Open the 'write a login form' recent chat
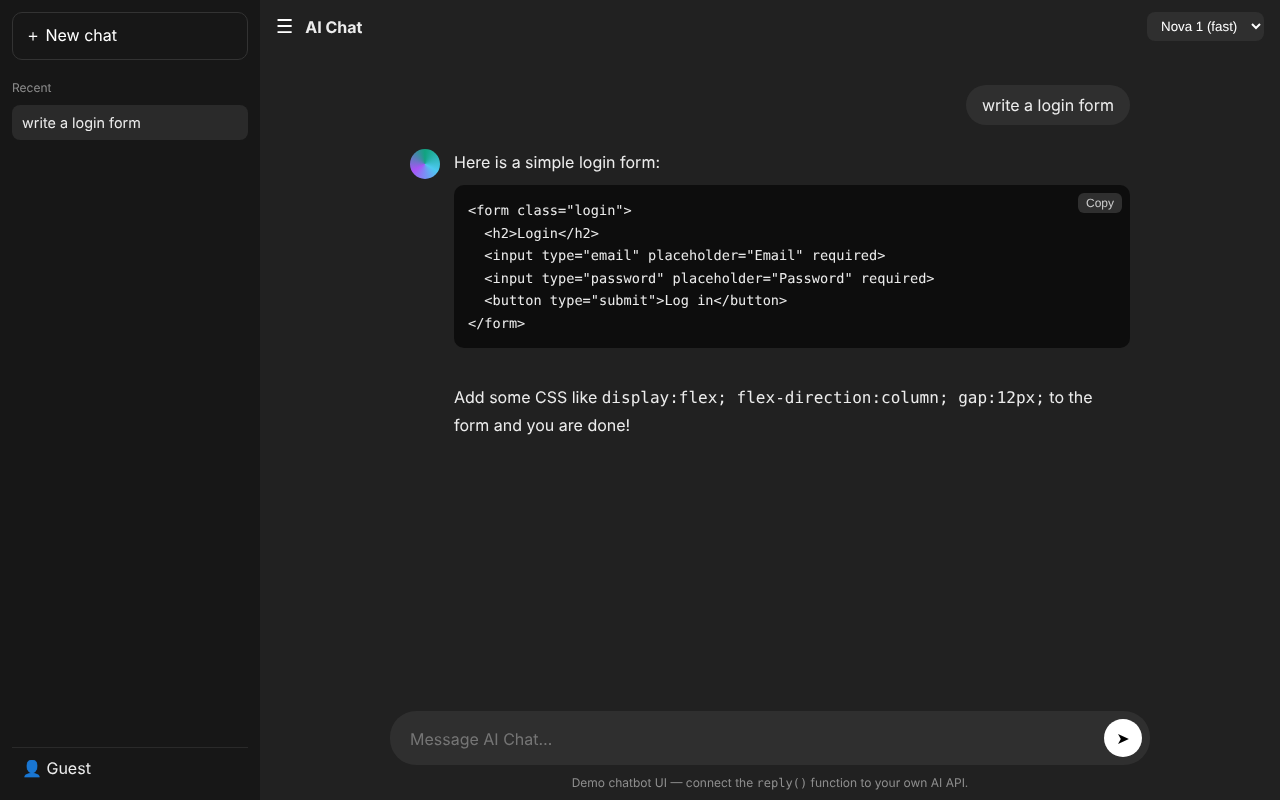The width and height of the screenshot is (1280, 800). tap(130, 123)
